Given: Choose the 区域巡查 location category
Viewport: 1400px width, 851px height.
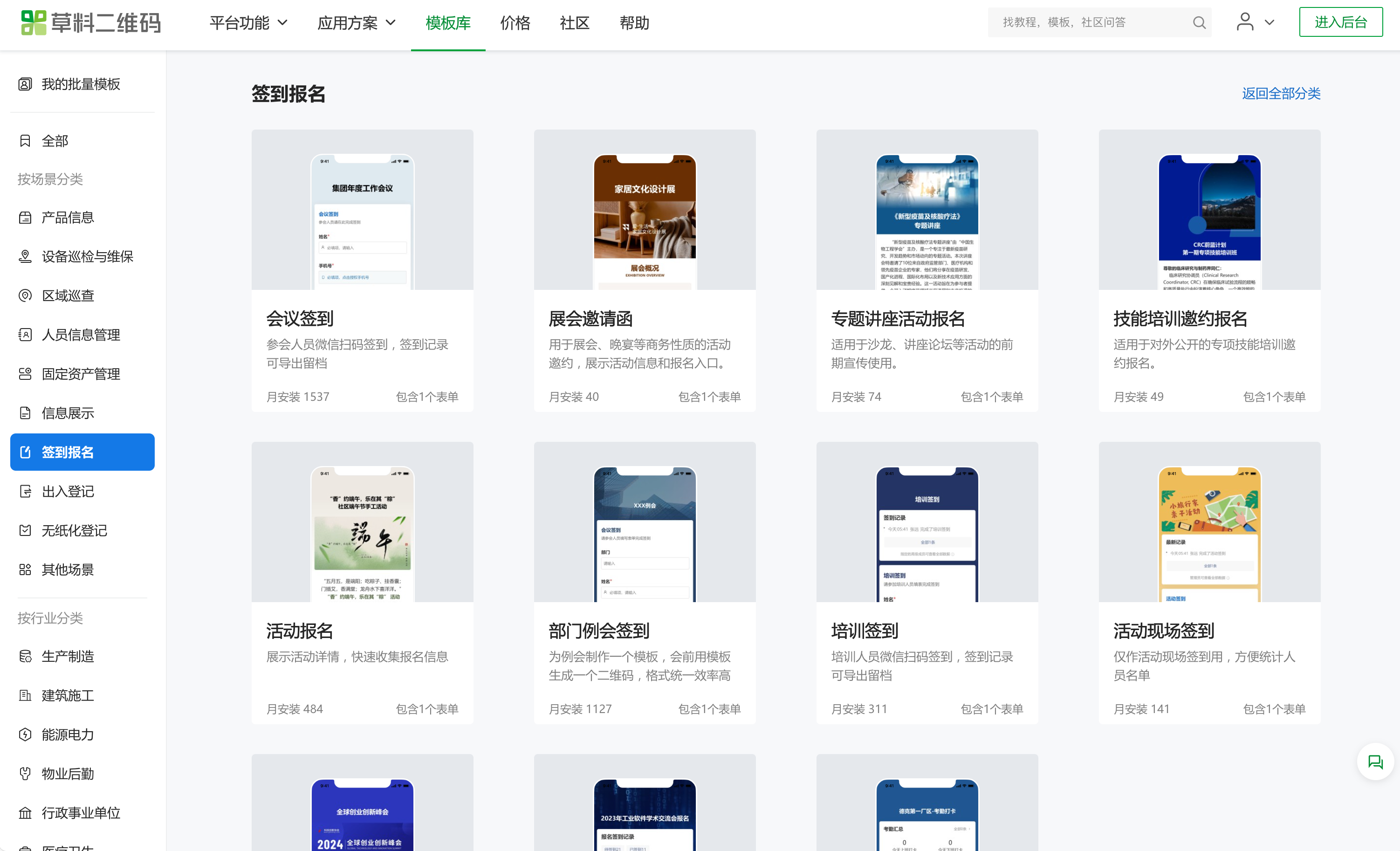Looking at the screenshot, I should pos(68,296).
